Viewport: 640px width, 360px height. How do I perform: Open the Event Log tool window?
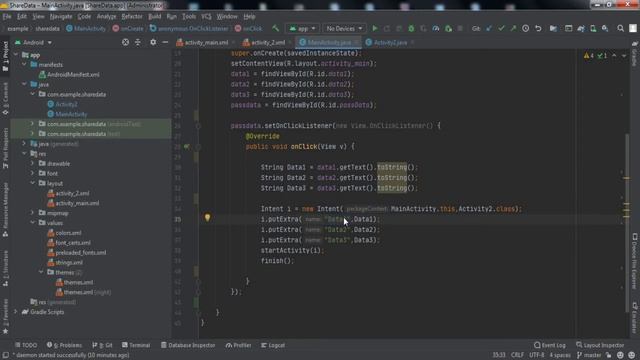coord(550,345)
